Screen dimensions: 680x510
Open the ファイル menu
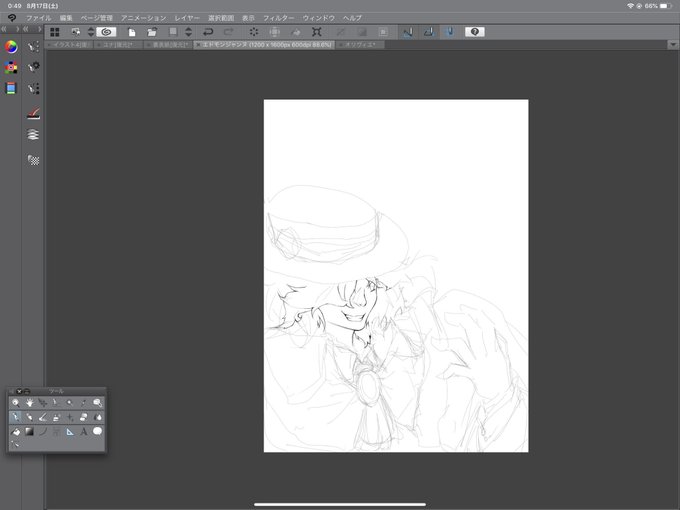coord(39,18)
